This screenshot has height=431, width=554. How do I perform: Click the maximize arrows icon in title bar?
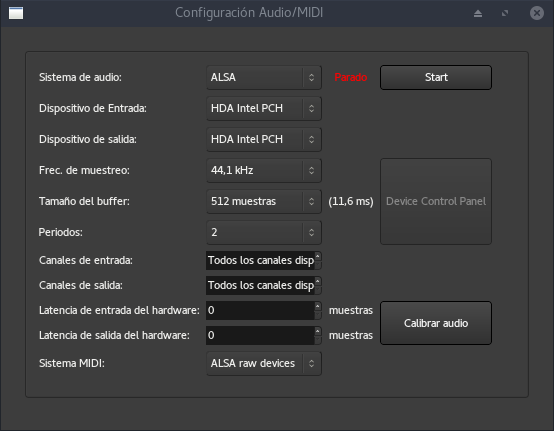coord(505,13)
